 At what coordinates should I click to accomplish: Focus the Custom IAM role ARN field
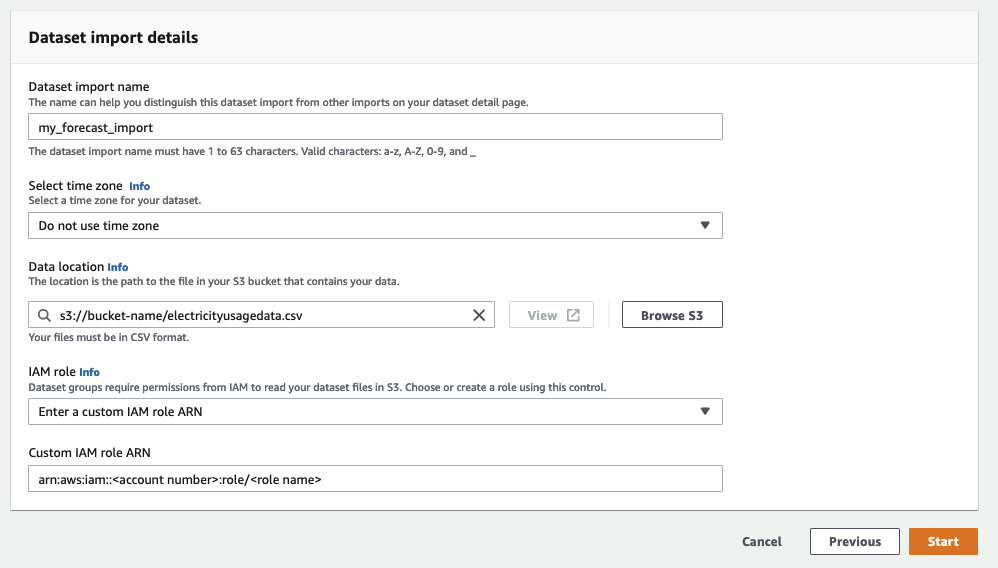point(375,479)
